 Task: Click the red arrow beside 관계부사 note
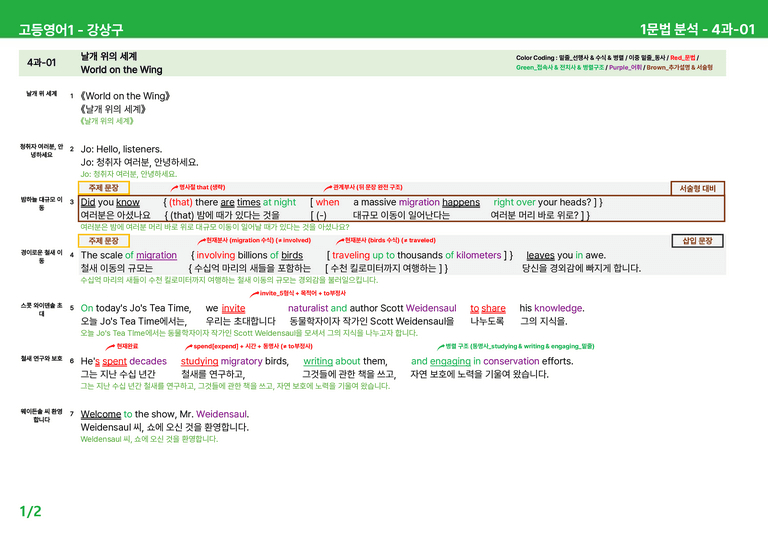(x=328, y=188)
